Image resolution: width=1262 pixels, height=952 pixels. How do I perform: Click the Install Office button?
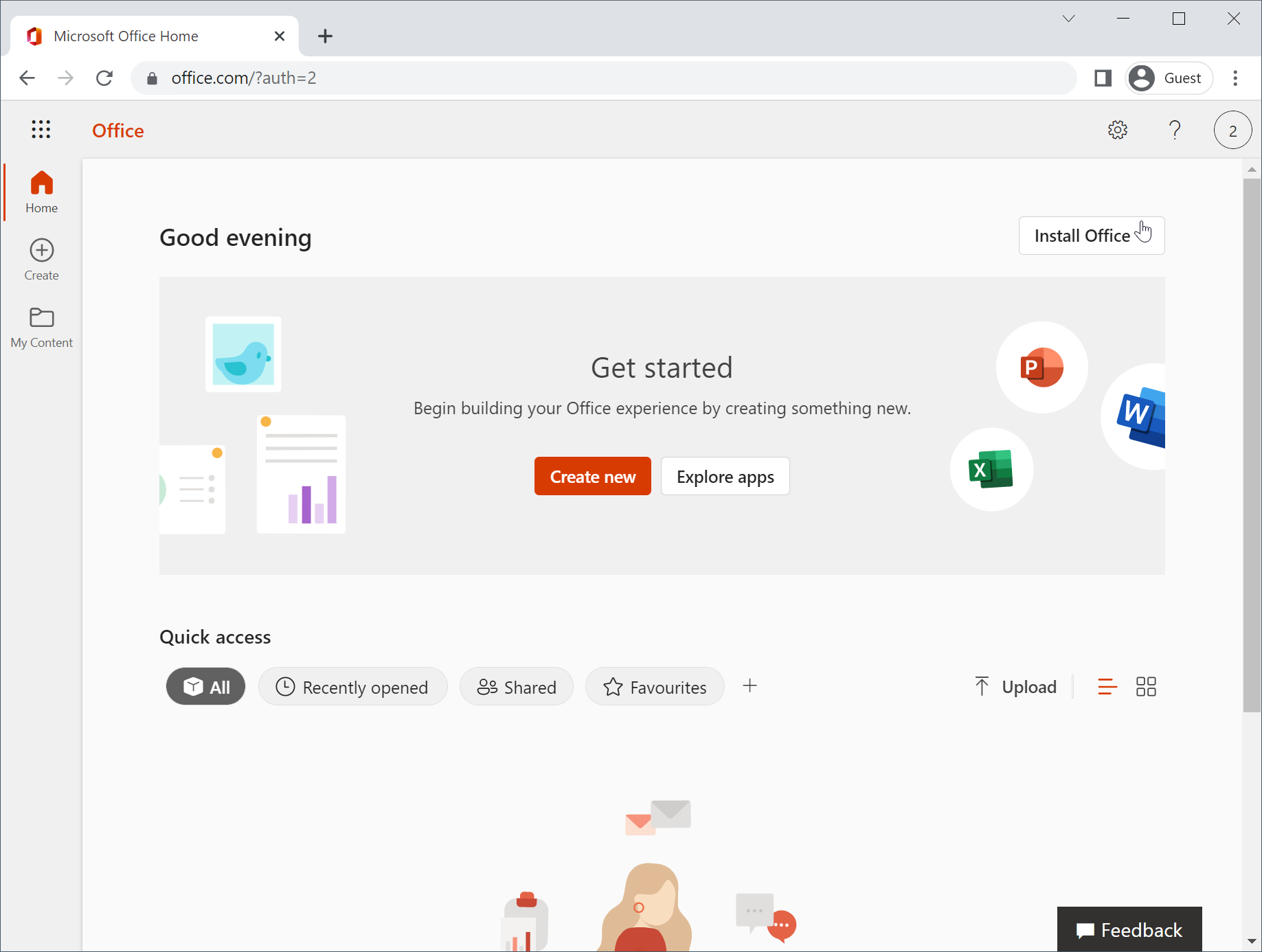point(1092,236)
